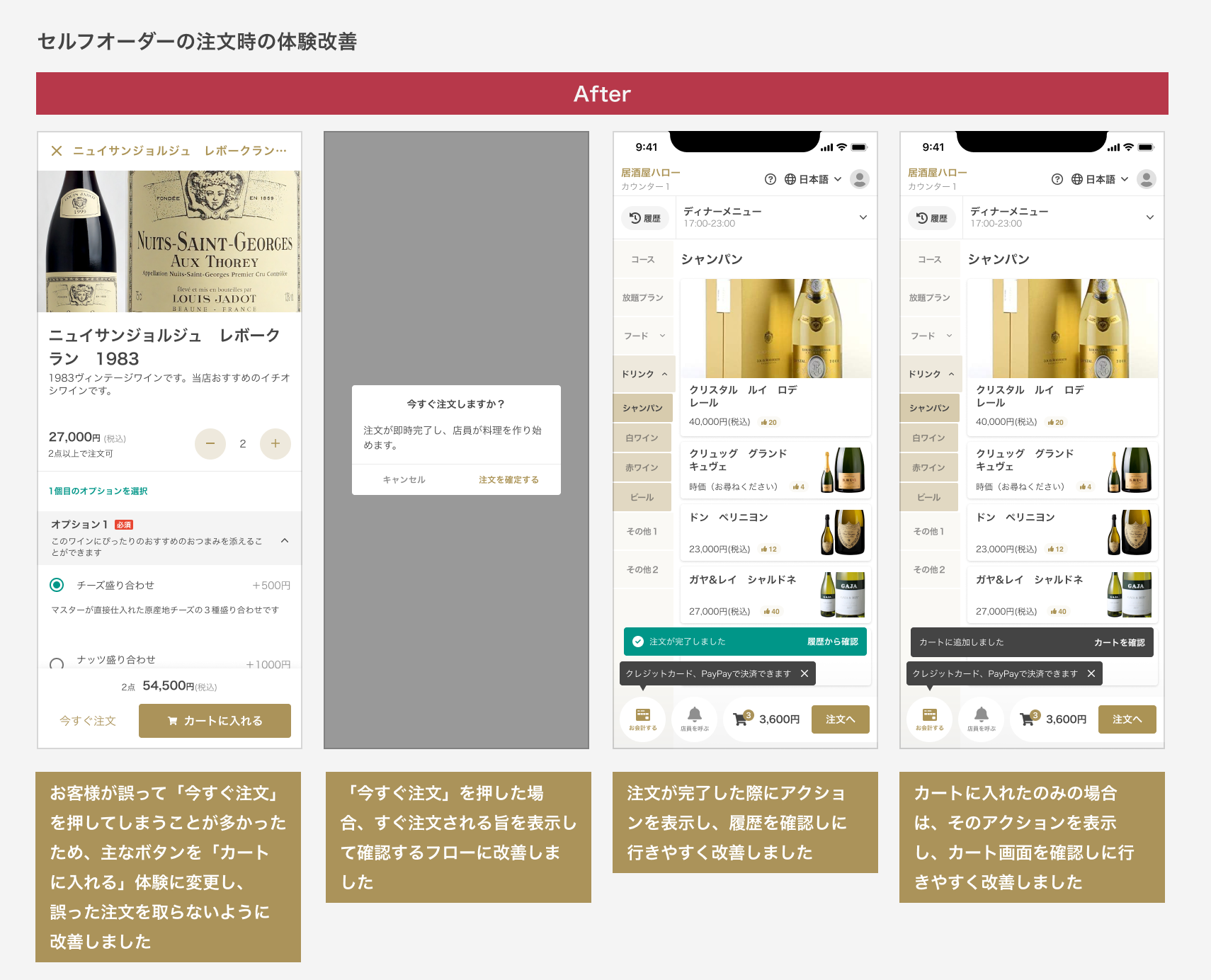Decrease wine quantity with minus button

click(x=210, y=444)
